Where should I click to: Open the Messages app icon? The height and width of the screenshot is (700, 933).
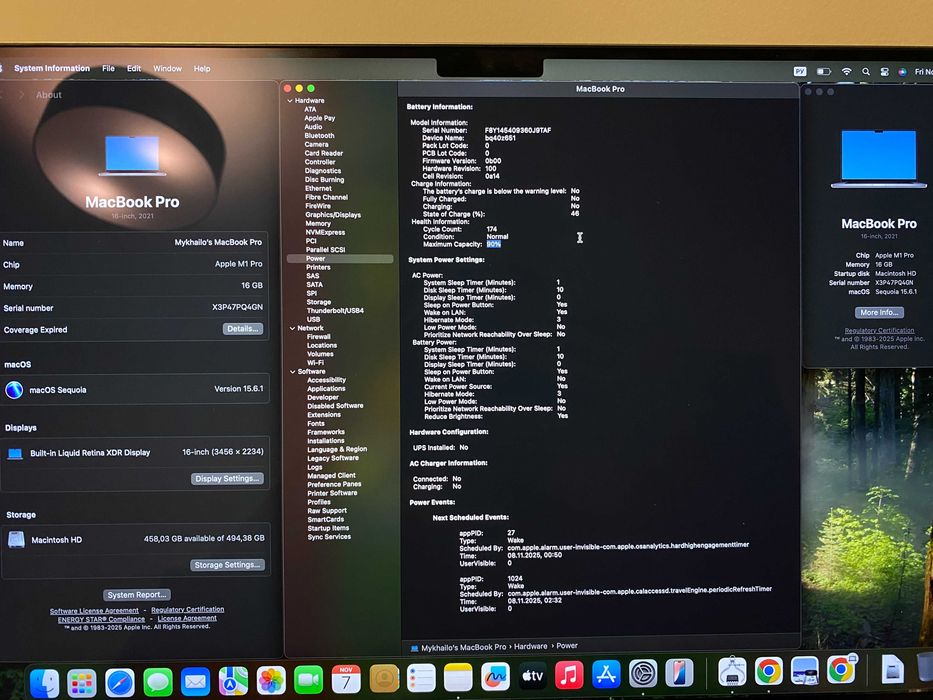[158, 682]
